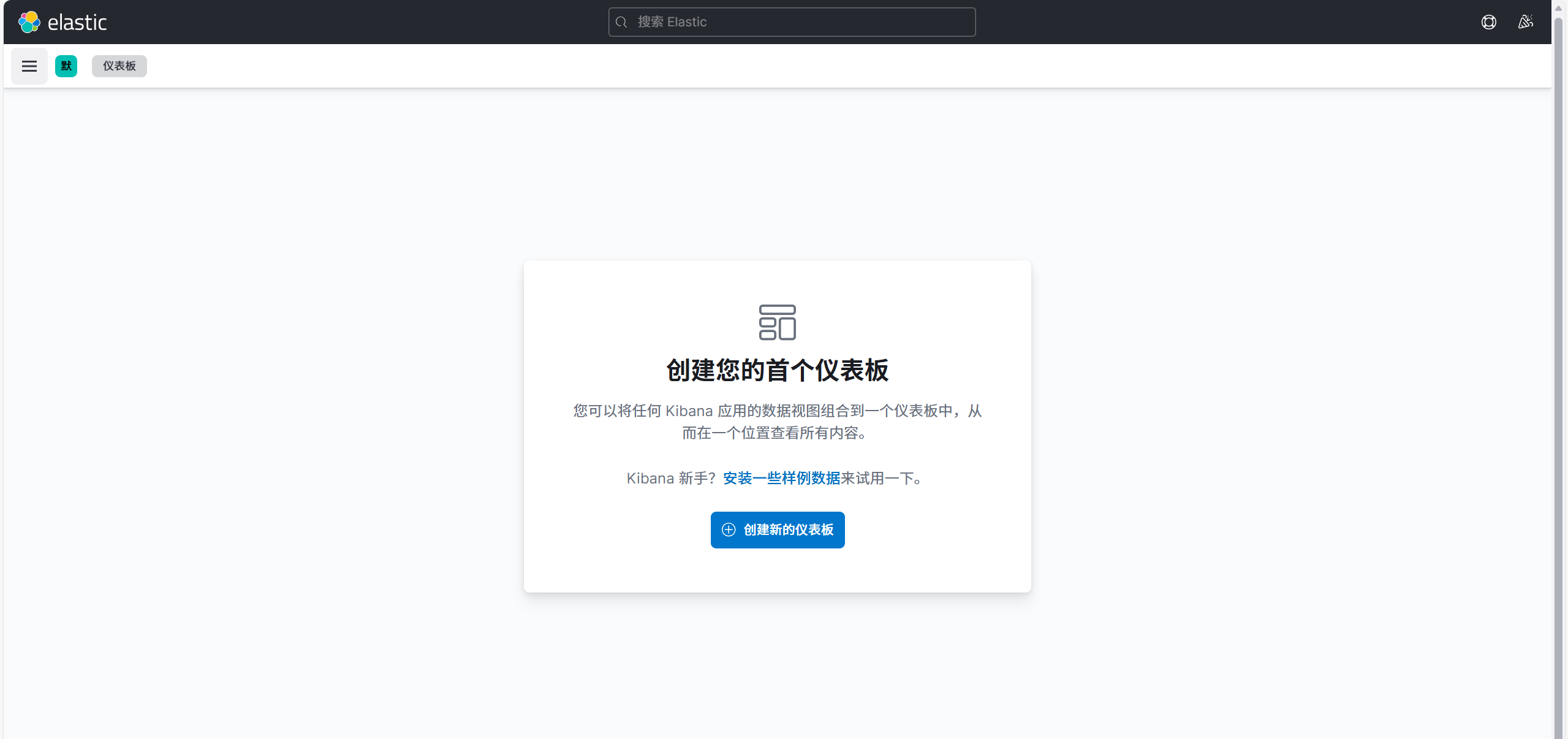1568x739 pixels.
Task: Click the vertical scrollbar thumb
Action: [x=1558, y=368]
